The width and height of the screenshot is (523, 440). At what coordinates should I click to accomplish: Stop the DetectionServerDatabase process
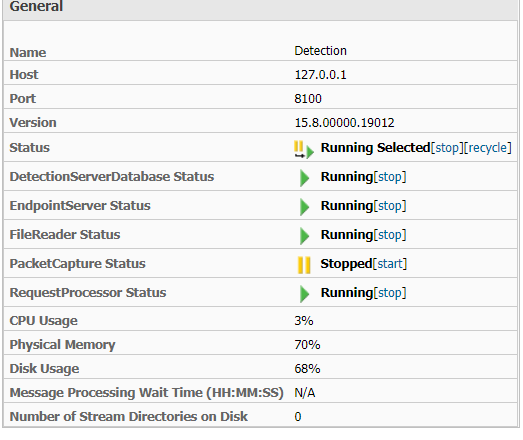[390, 177]
